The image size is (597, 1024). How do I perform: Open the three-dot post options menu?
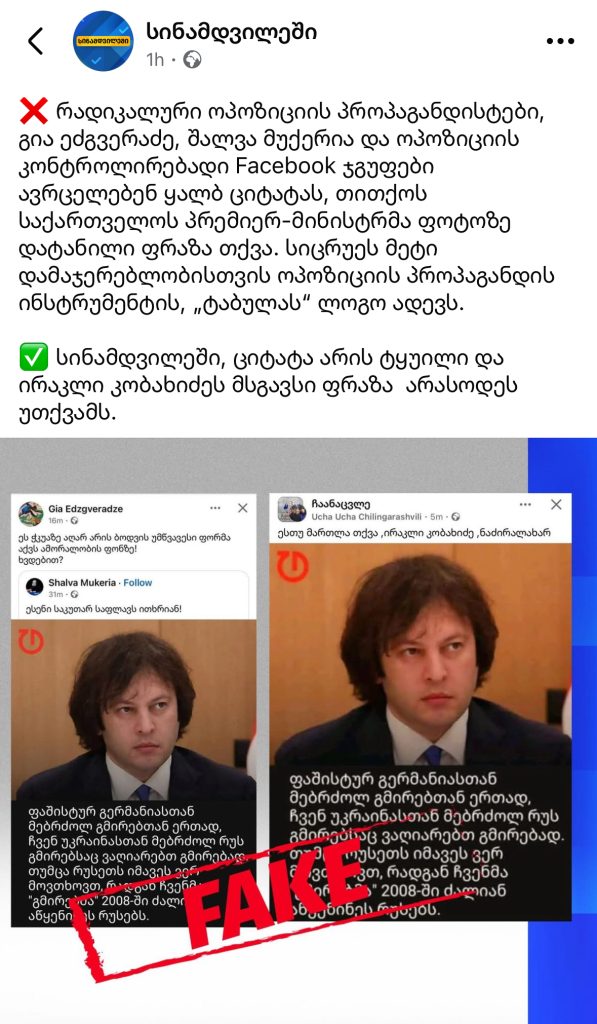point(560,41)
